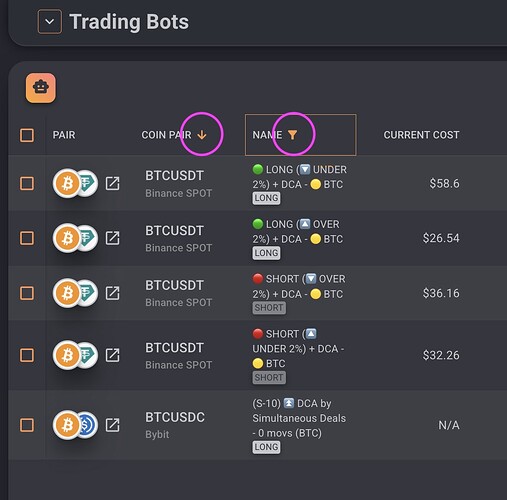Viewport: 507px width, 500px height.
Task: Collapse the Trading Bots section chevron
Action: 50,22
